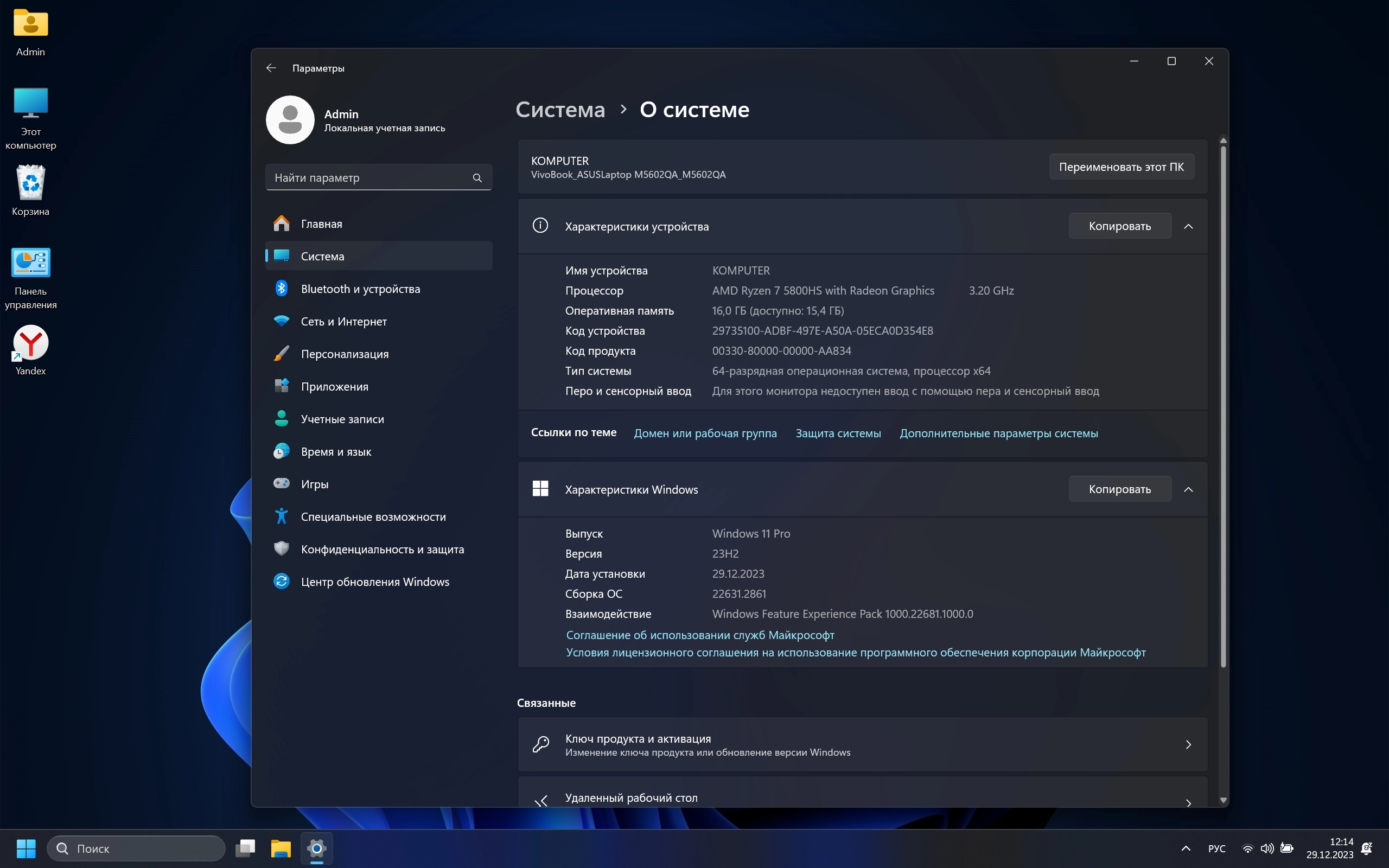This screenshot has height=868, width=1389.
Task: Open Персонализация with the paintbrush icon
Action: 345,354
